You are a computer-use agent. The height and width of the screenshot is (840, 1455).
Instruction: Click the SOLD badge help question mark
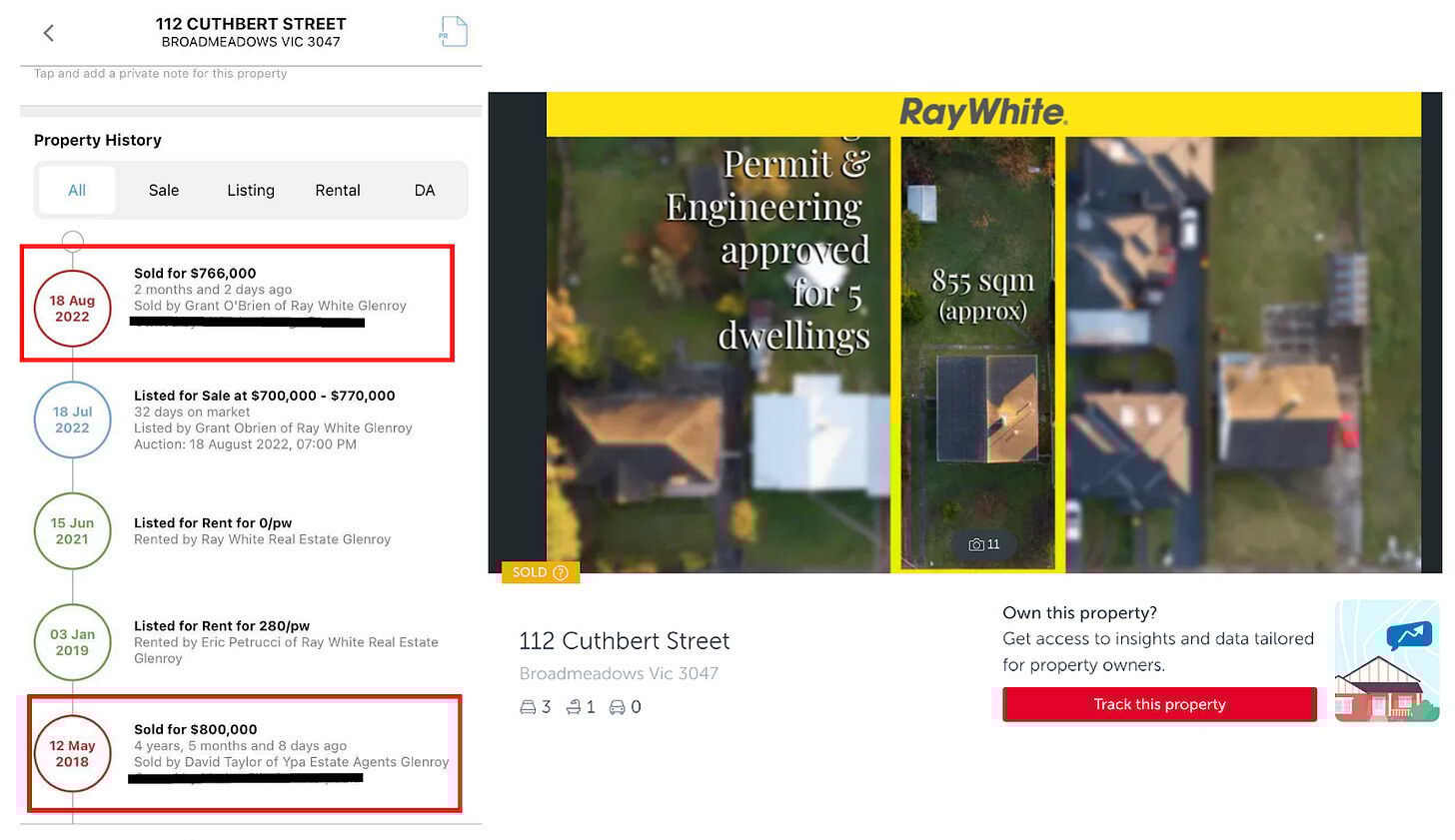coord(561,573)
